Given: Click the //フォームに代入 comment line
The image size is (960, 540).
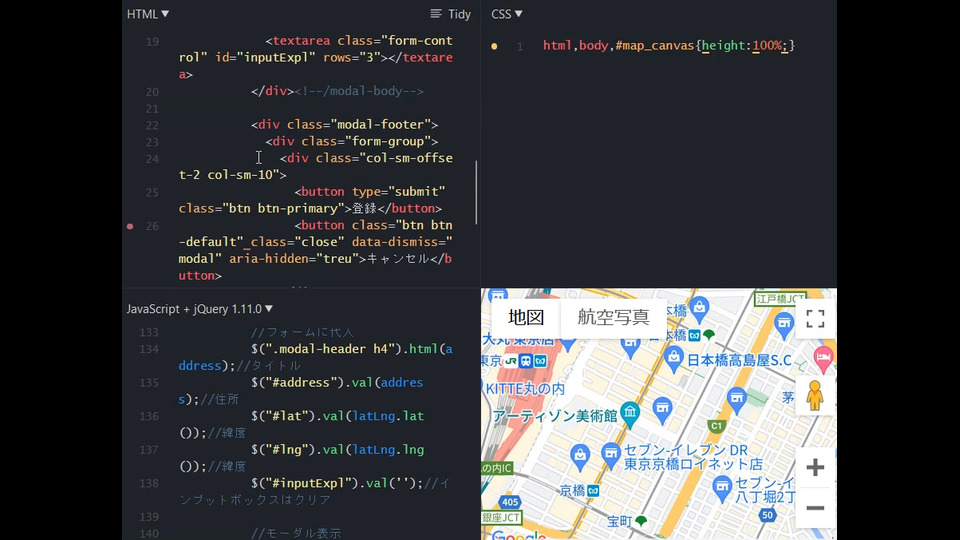Looking at the screenshot, I should point(302,332).
